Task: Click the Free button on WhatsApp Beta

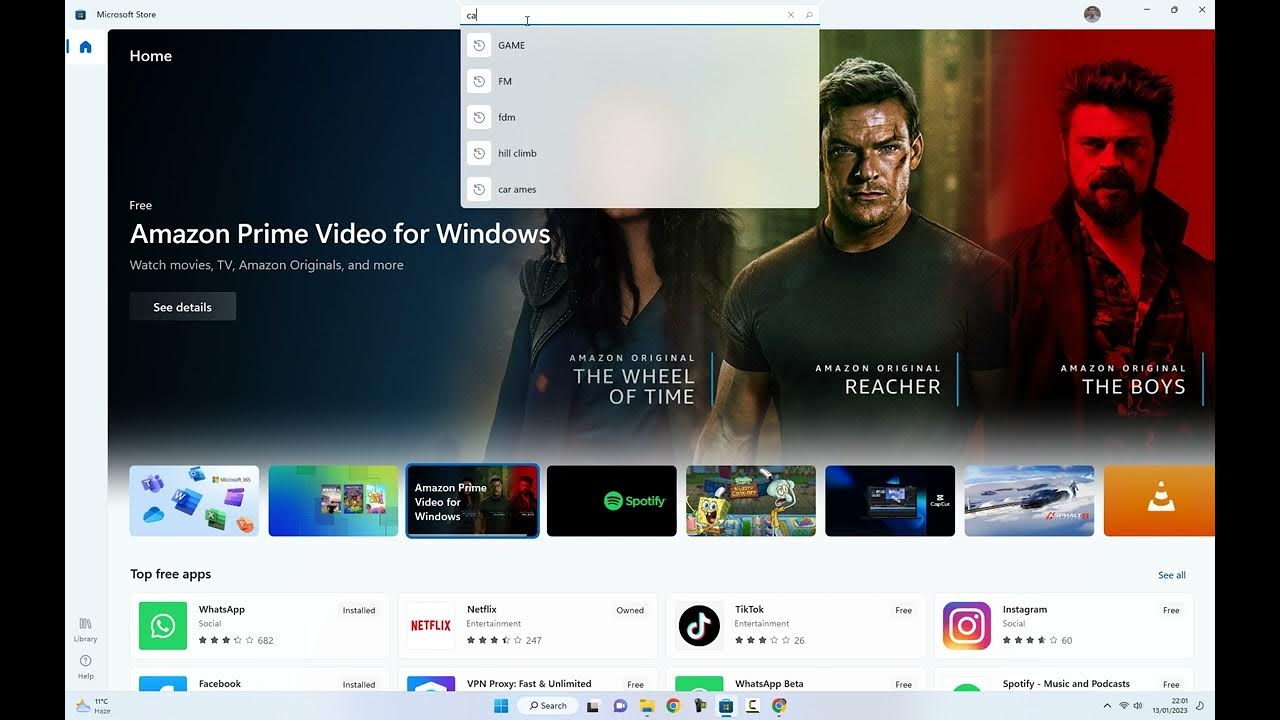Action: point(904,685)
